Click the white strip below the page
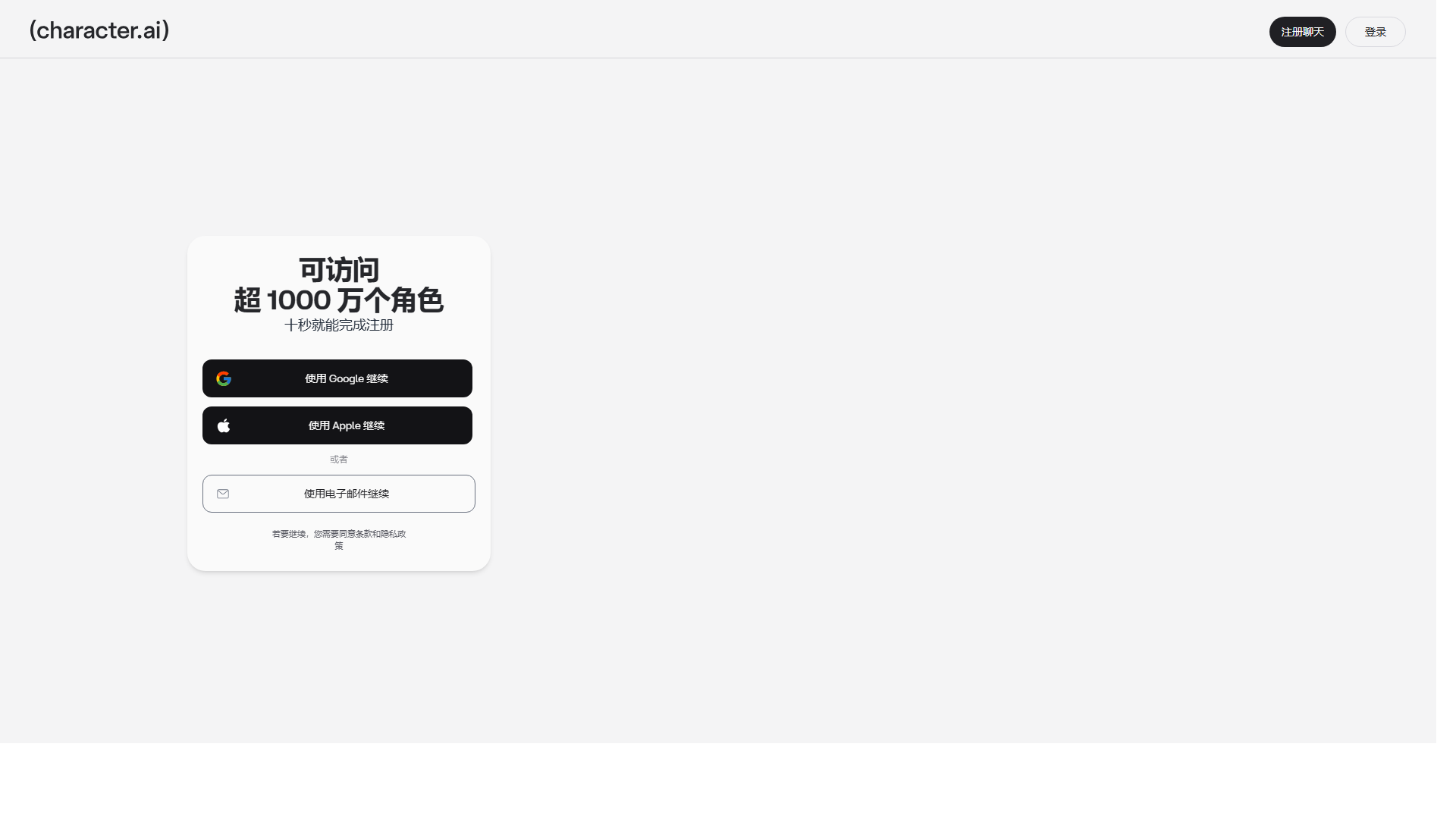The height and width of the screenshot is (819, 1456). point(682,781)
